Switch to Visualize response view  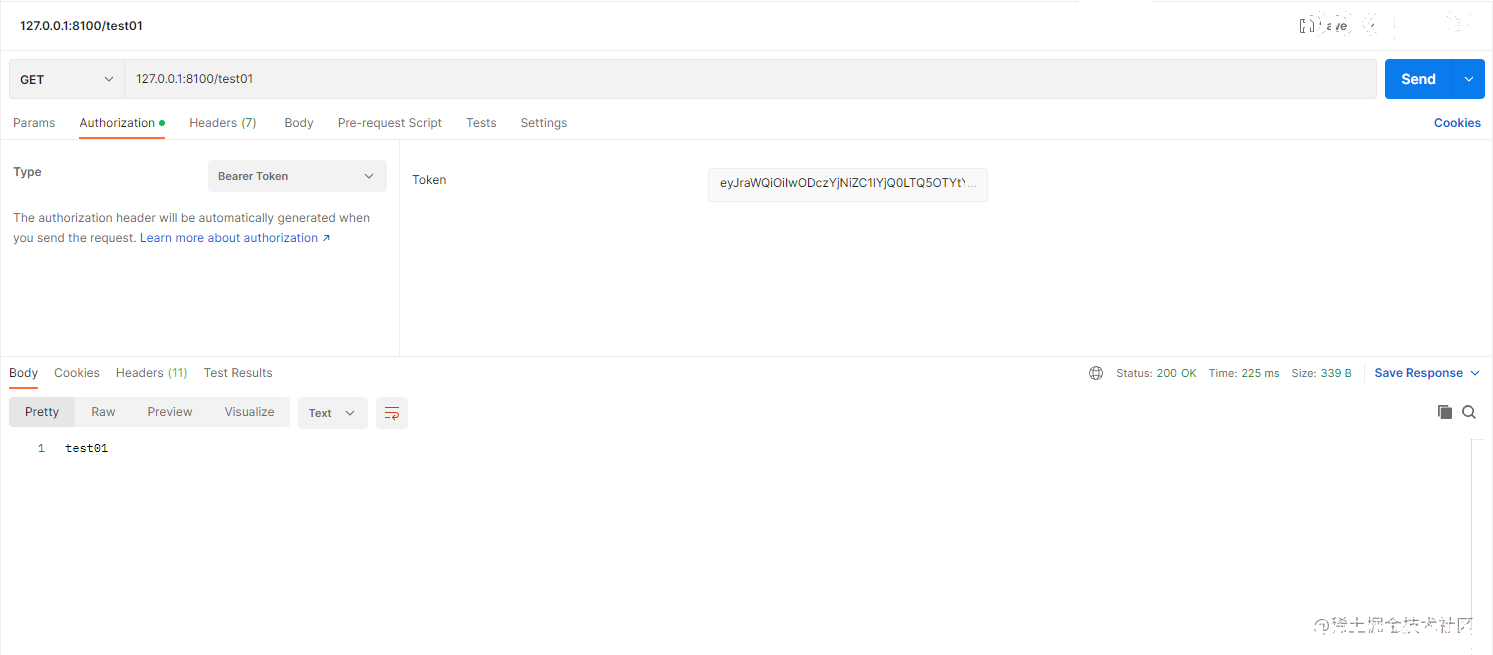(249, 412)
